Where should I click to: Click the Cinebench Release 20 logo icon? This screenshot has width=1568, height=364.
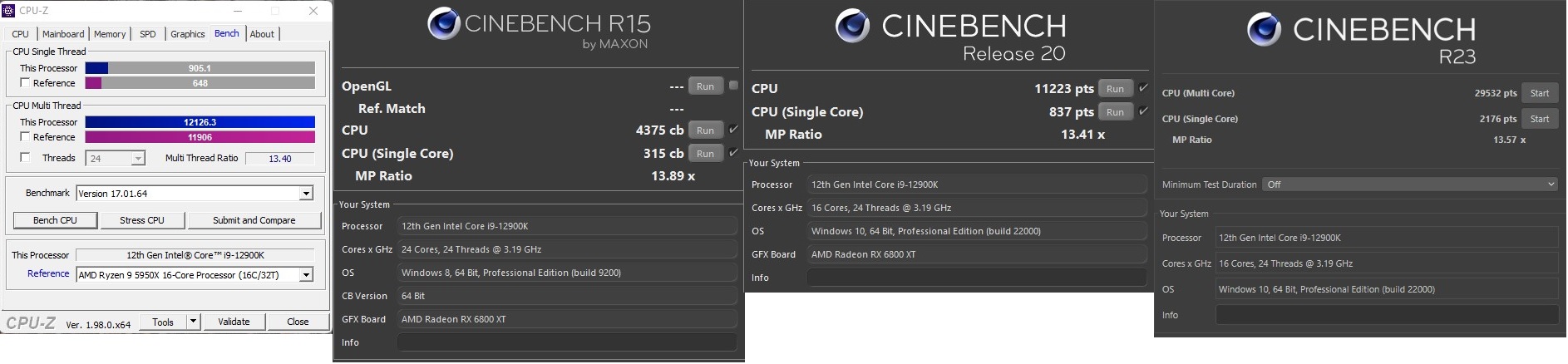coord(852,27)
